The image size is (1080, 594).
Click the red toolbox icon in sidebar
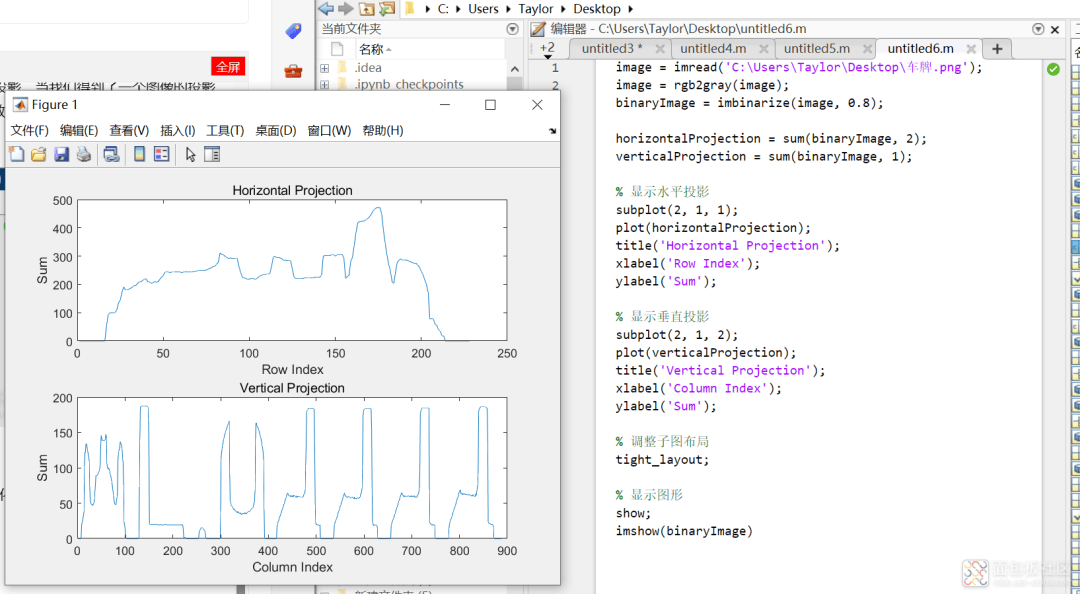(x=293, y=70)
